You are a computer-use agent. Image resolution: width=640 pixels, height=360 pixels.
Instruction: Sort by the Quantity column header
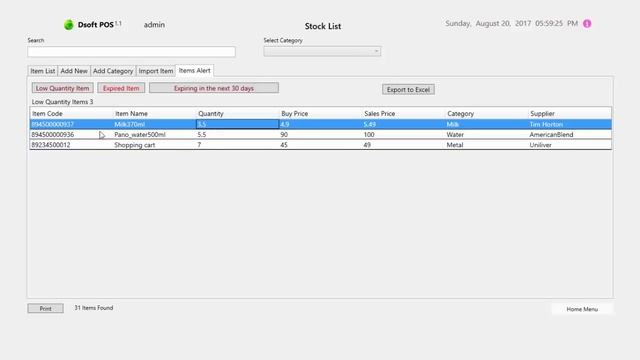(238, 113)
